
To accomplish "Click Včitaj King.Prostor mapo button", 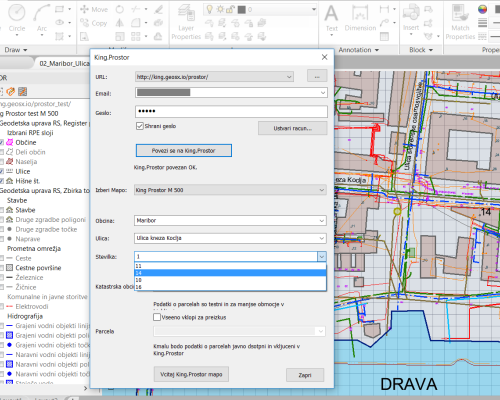I will click(x=191, y=374).
